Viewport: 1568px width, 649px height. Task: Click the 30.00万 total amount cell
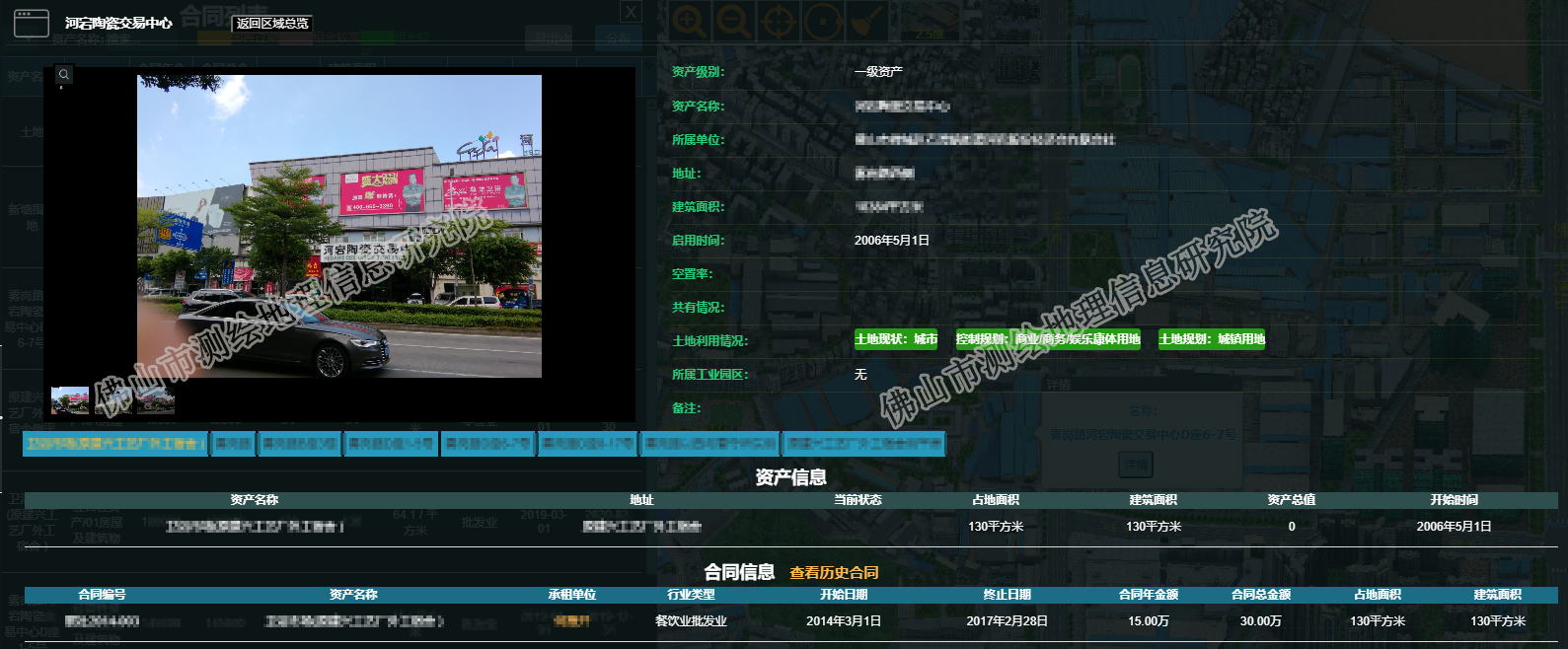click(x=1261, y=621)
